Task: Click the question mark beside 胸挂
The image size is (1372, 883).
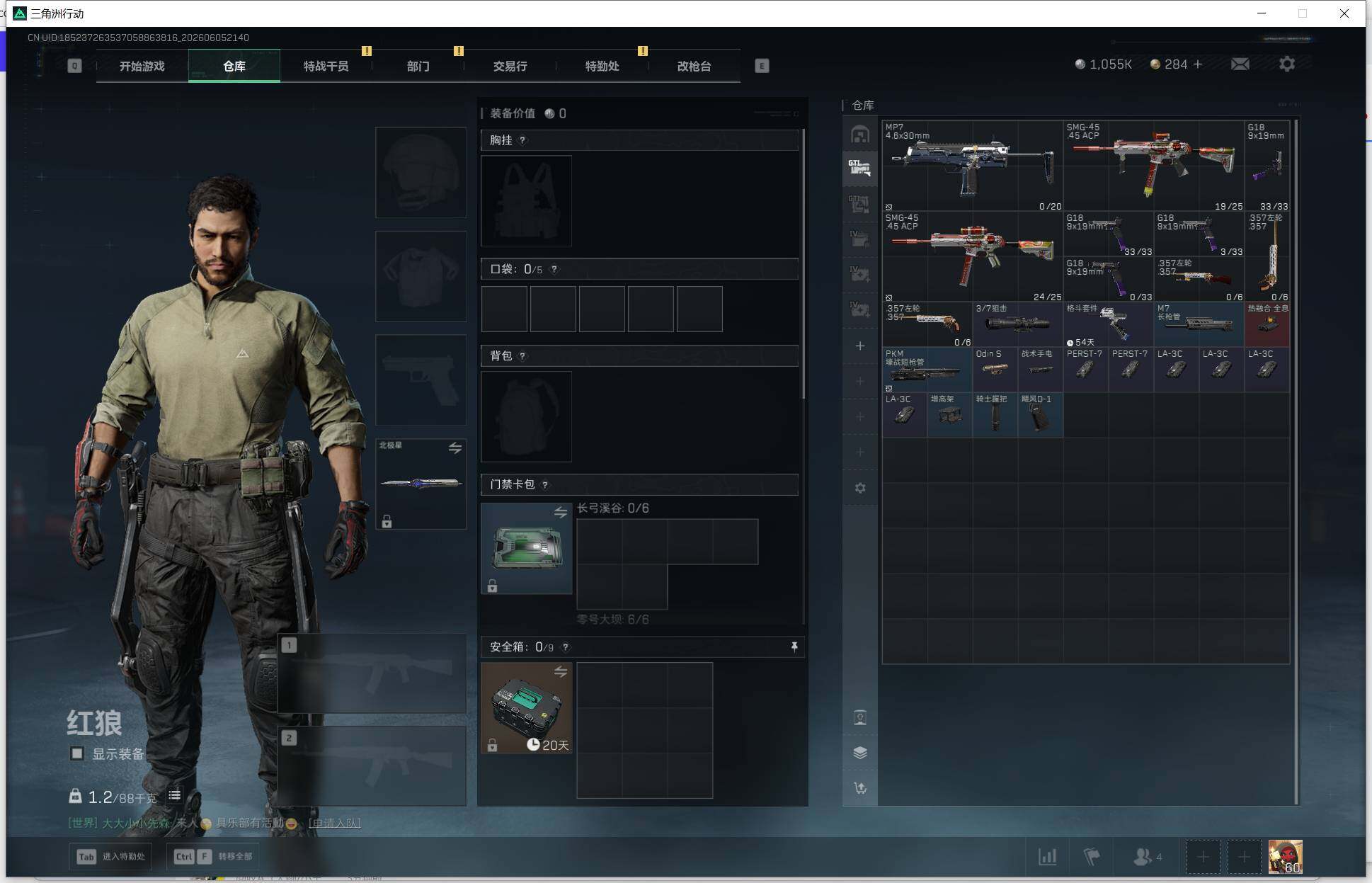Action: pos(522,140)
